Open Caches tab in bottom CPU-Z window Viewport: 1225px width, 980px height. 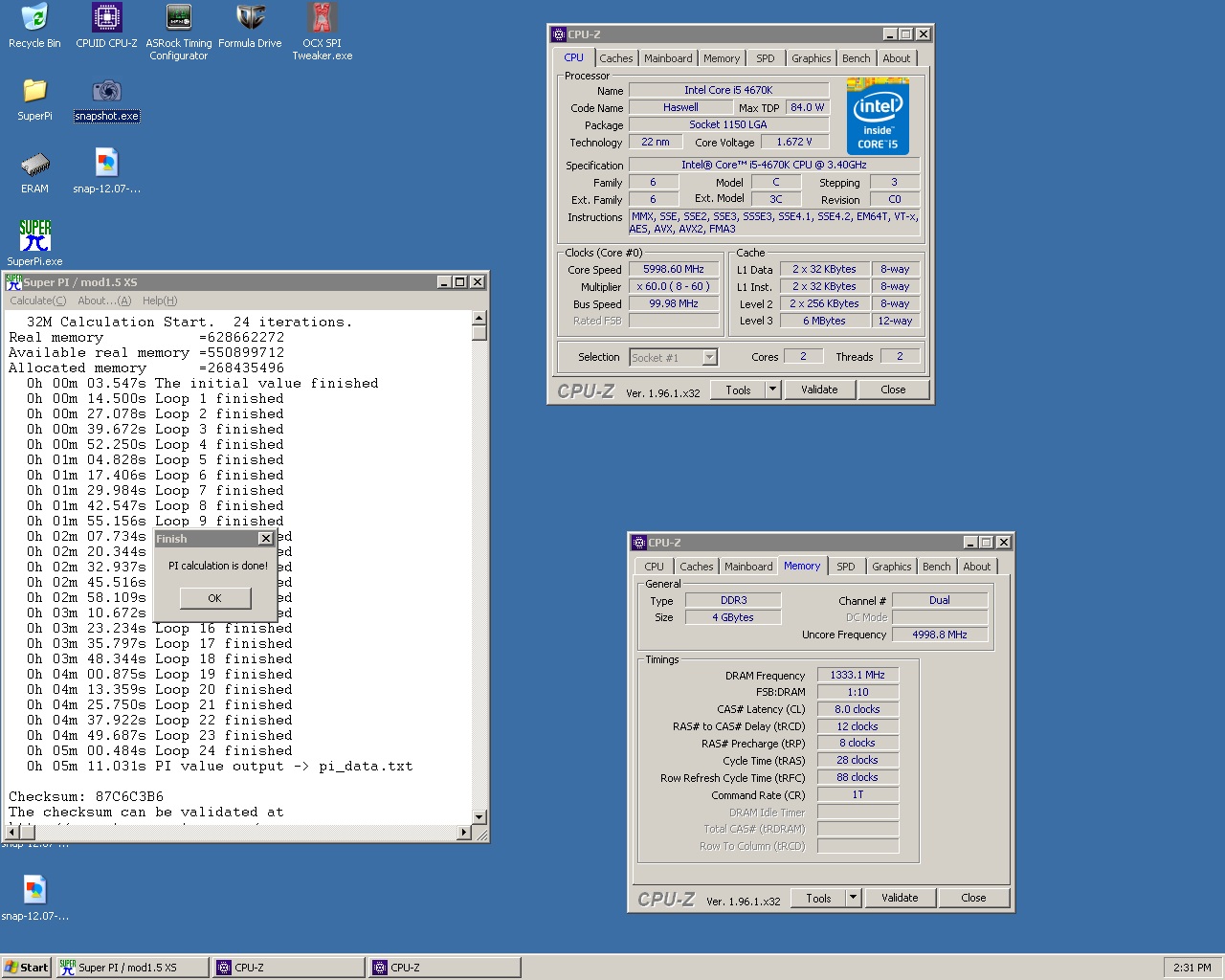click(697, 567)
